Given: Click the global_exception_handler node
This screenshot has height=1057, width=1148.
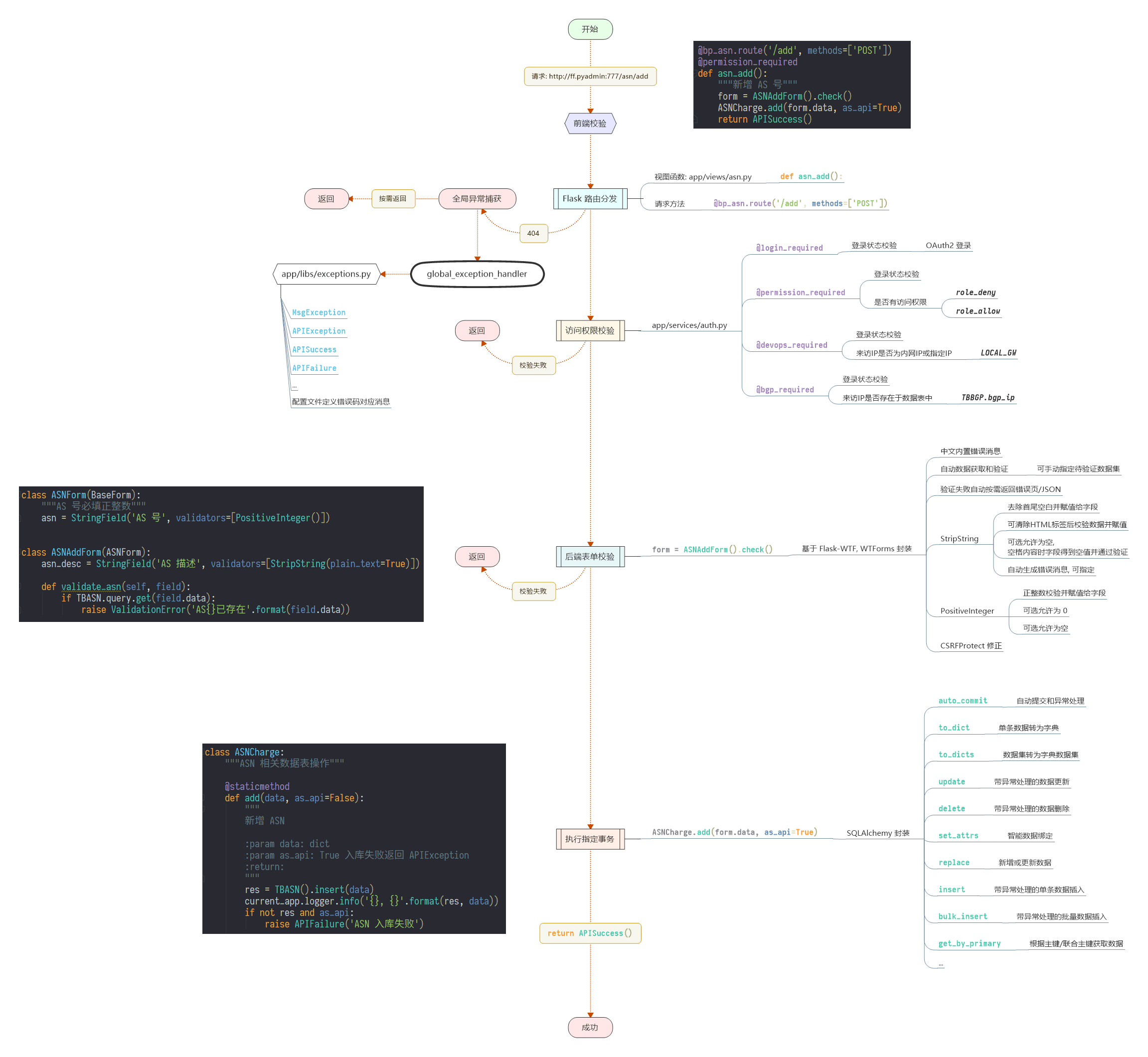Looking at the screenshot, I should (x=477, y=274).
